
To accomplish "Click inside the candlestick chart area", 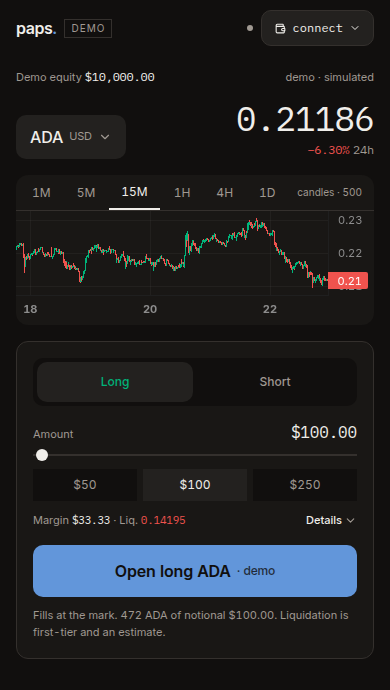I will 172,253.
